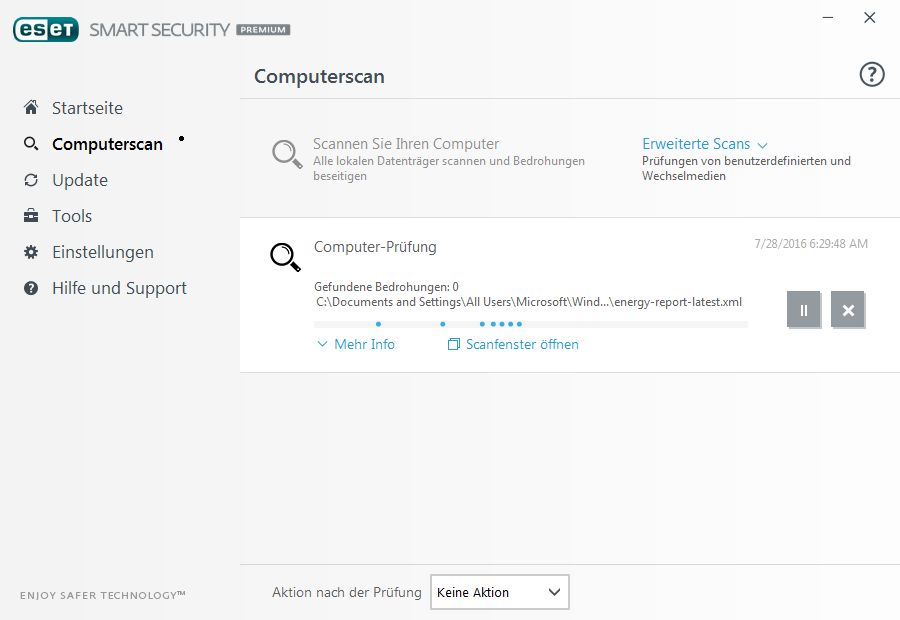The height and width of the screenshot is (620, 900).
Task: Click the scan progress bar
Action: pos(531,324)
